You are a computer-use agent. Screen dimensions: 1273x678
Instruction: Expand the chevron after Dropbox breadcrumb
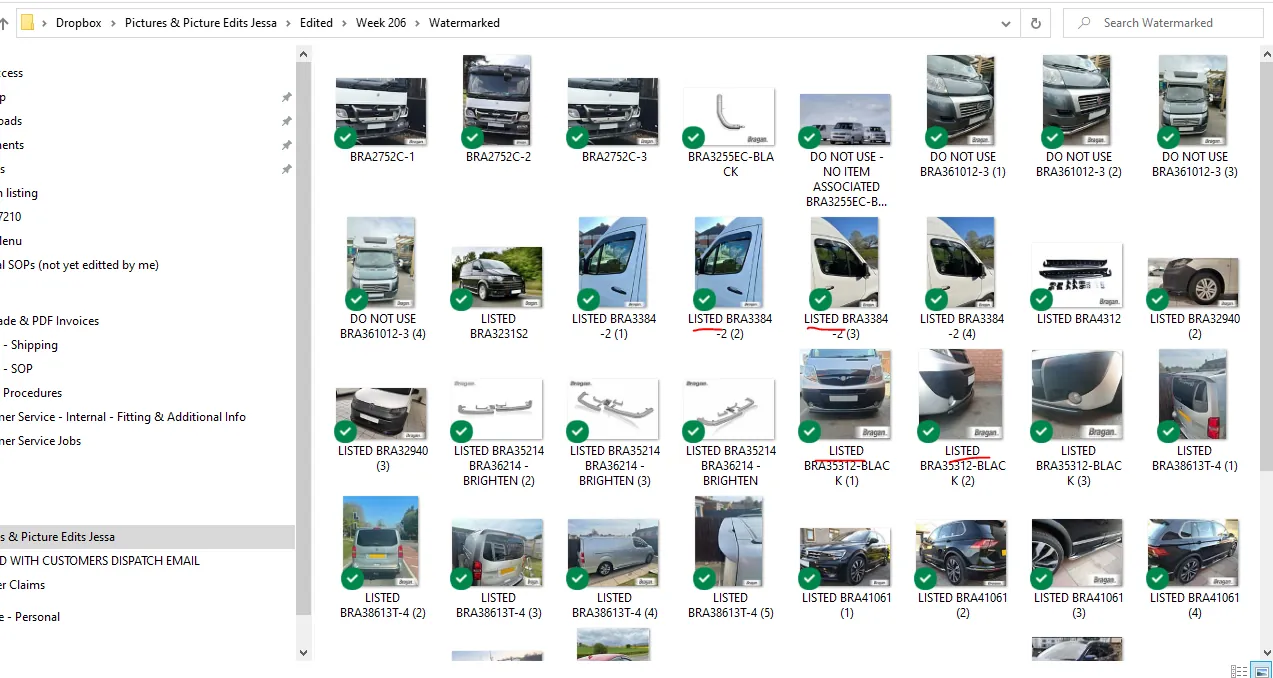113,23
